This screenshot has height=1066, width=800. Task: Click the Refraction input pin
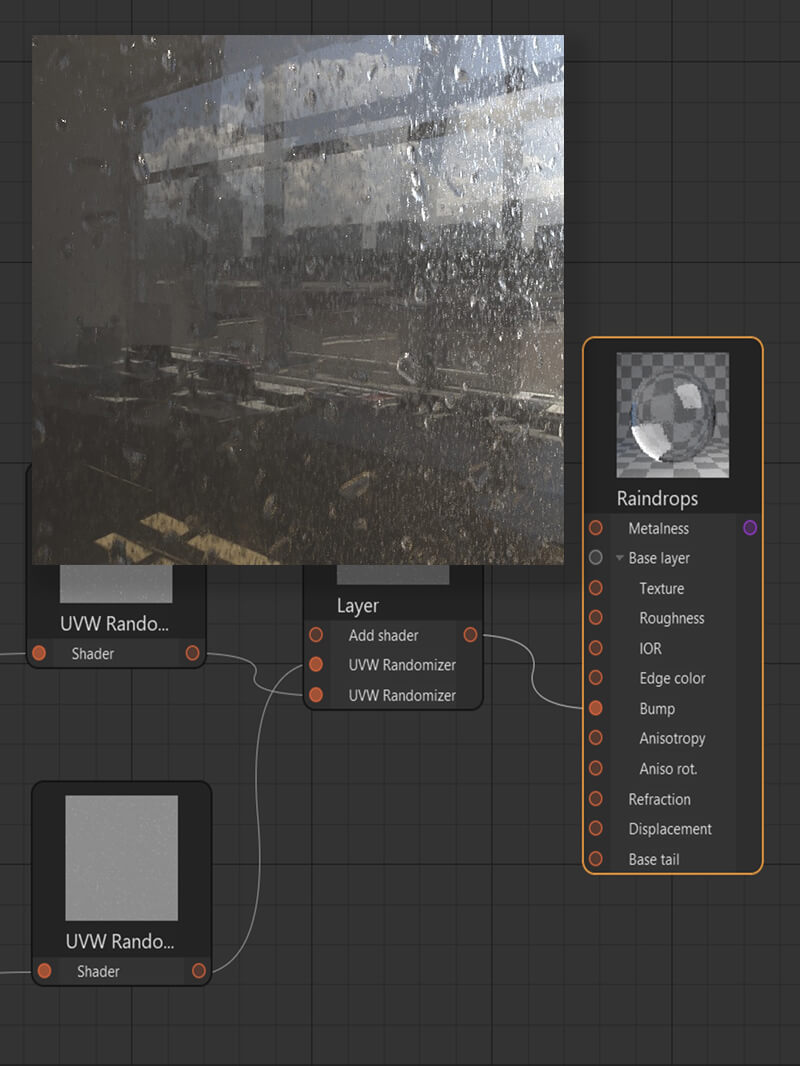click(596, 799)
